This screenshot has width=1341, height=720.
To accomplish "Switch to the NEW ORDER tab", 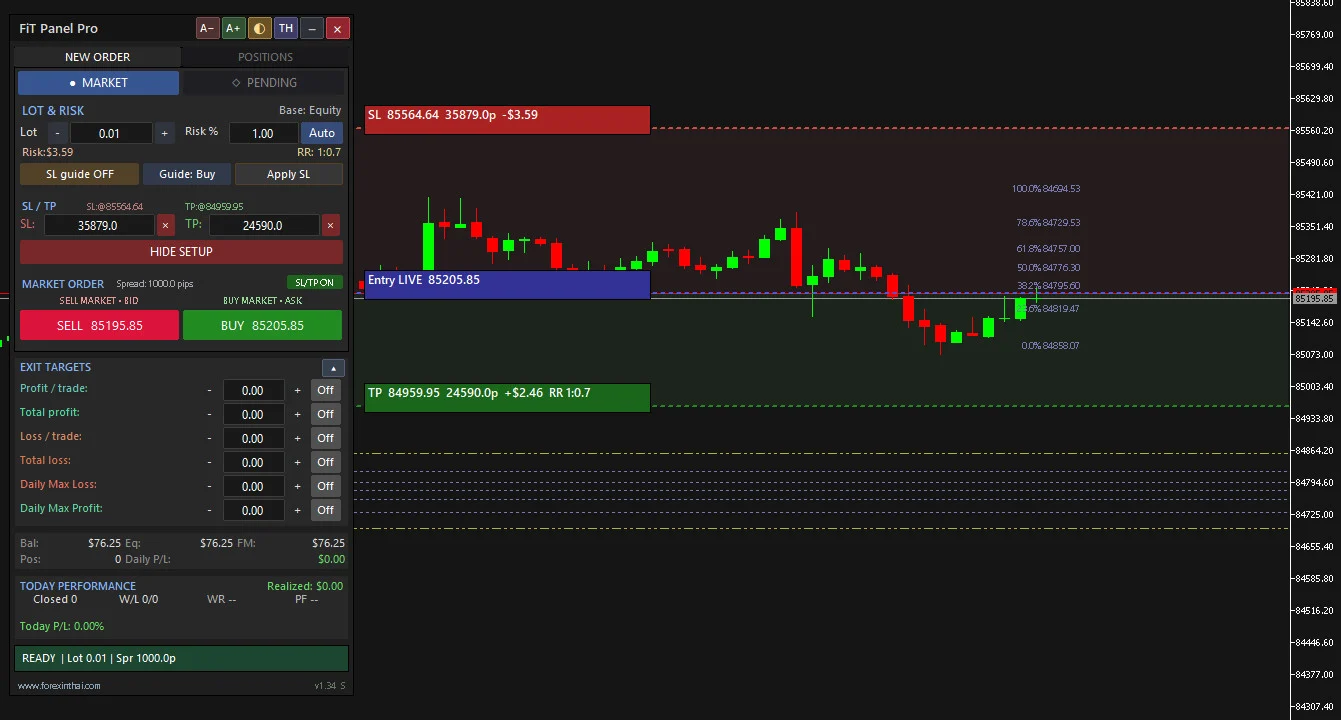I will point(98,57).
